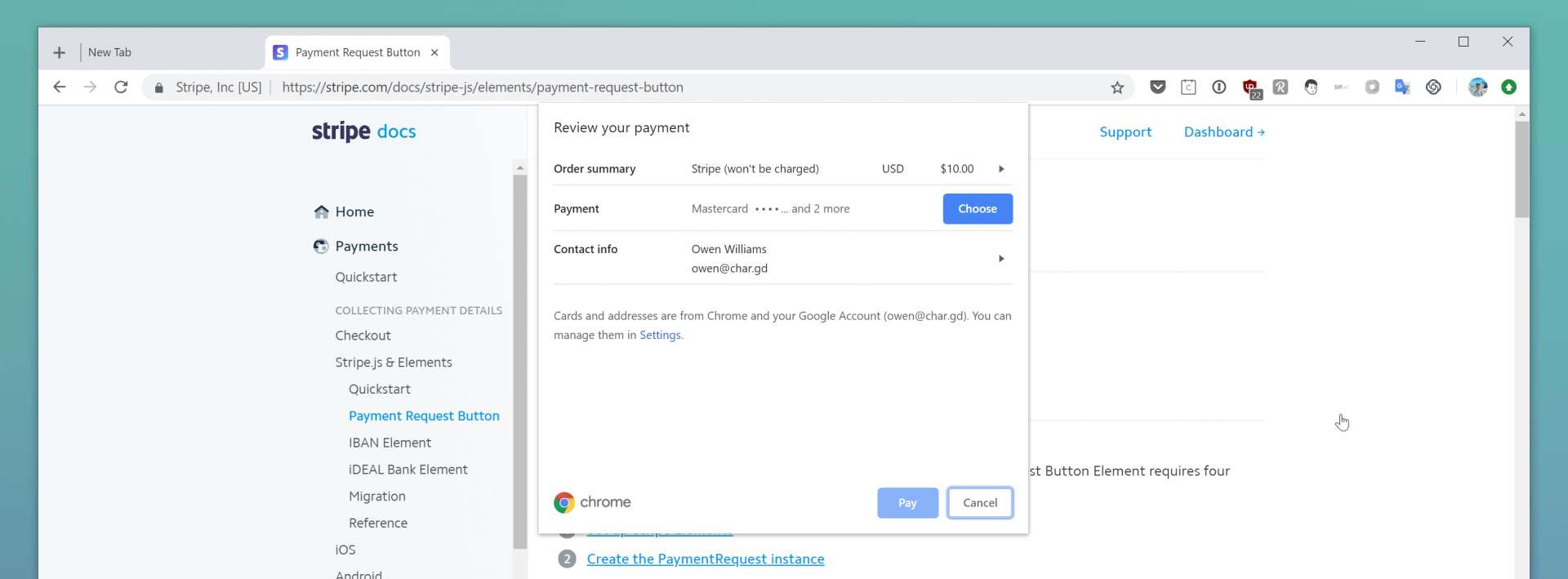Click the page vertical scrollbar thumb
1568x579 pixels.
click(1522, 169)
